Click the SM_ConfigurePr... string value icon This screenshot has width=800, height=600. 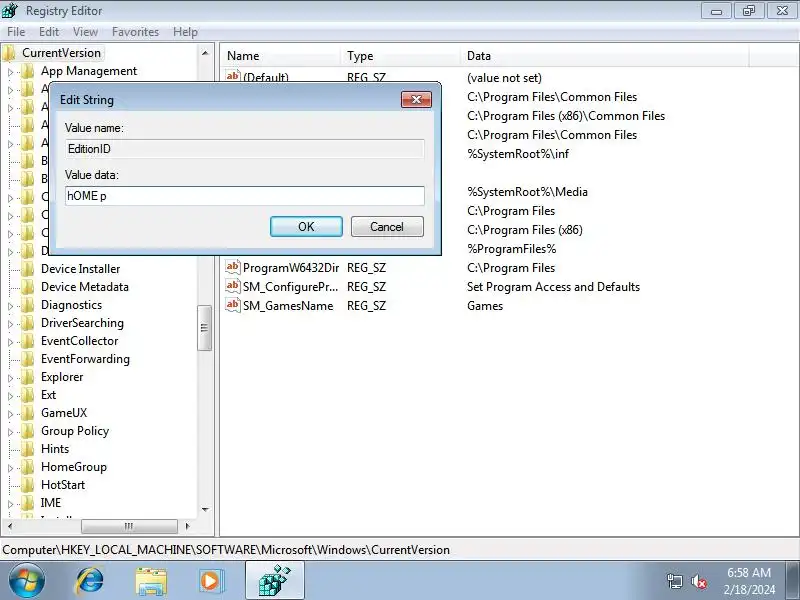[232, 286]
